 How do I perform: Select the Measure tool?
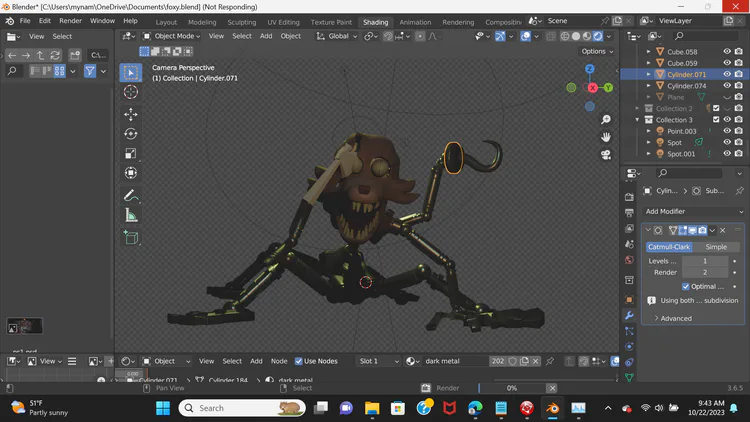coord(131,215)
